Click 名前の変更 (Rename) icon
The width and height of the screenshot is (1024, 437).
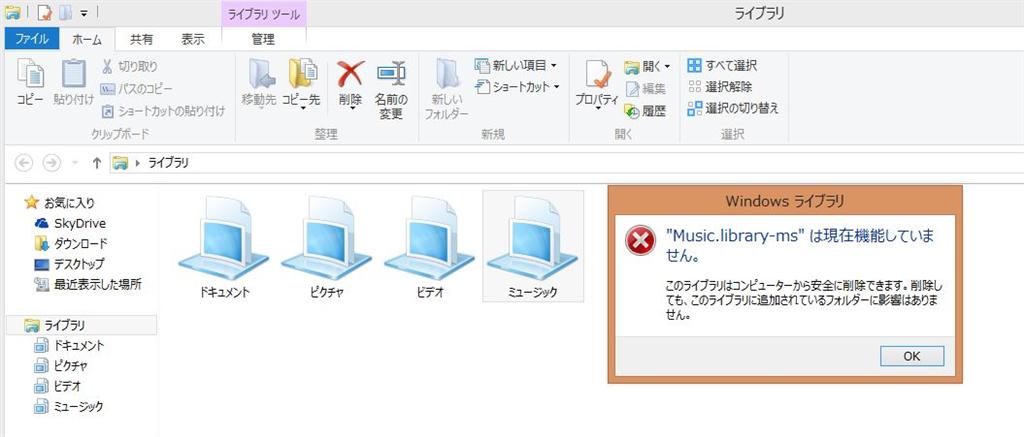click(391, 89)
